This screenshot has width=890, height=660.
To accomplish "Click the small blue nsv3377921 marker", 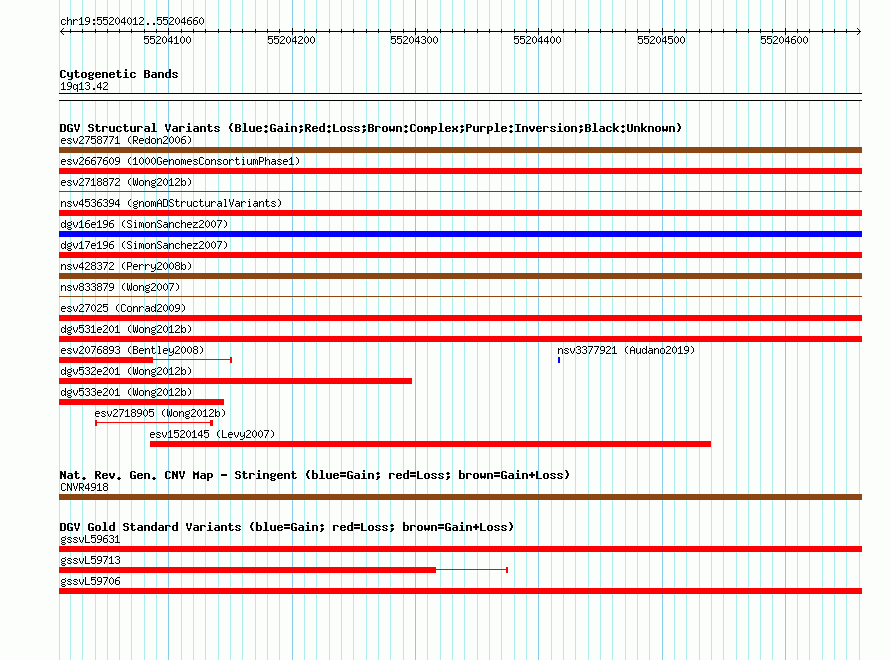I will coord(559,360).
